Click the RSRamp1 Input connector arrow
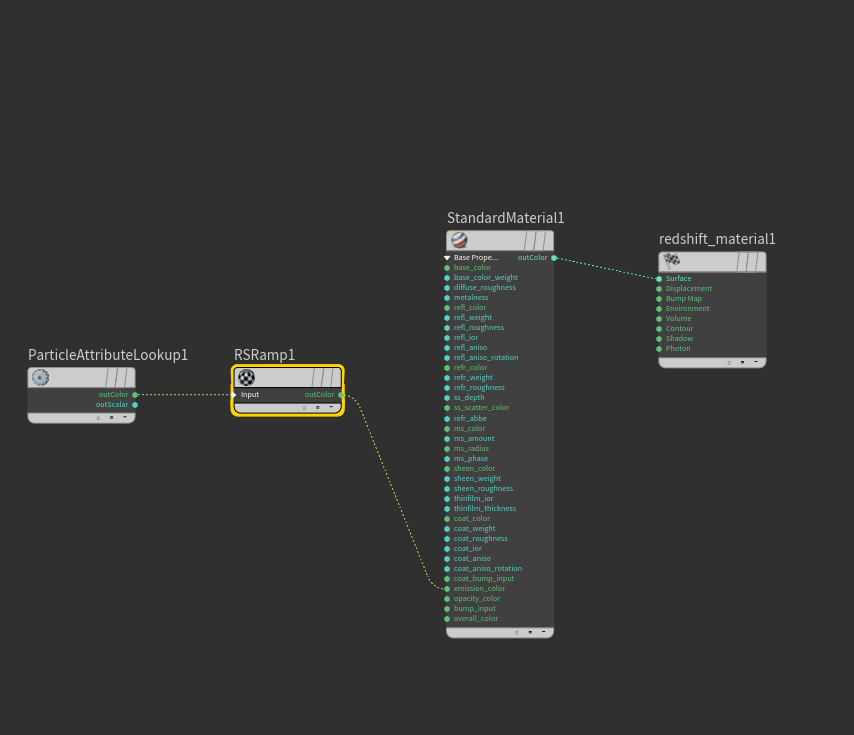Viewport: 854px width, 735px height. coord(234,395)
